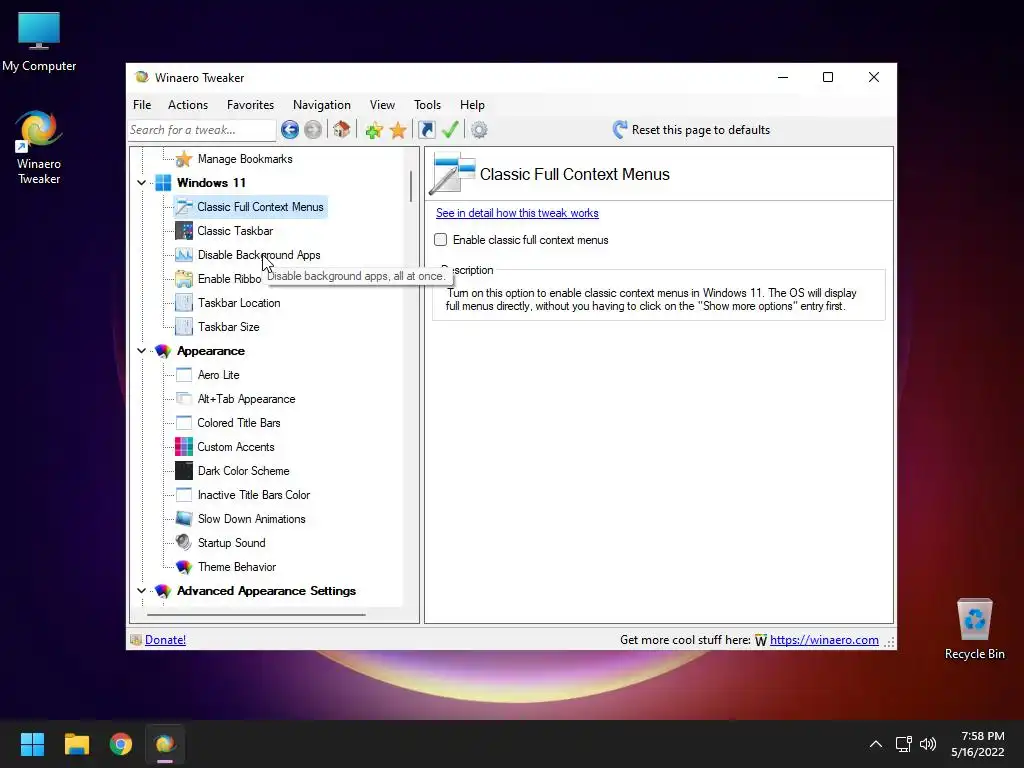Viewport: 1024px width, 768px height.
Task: Click the green checkmark toolbar icon
Action: point(450,129)
